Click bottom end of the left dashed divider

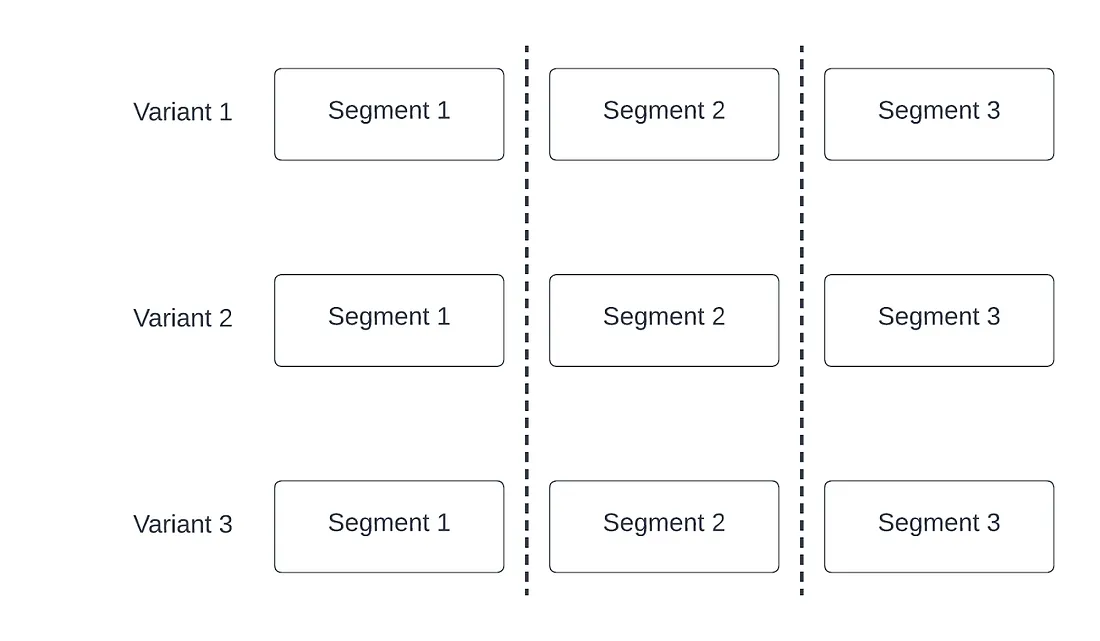(x=527, y=591)
